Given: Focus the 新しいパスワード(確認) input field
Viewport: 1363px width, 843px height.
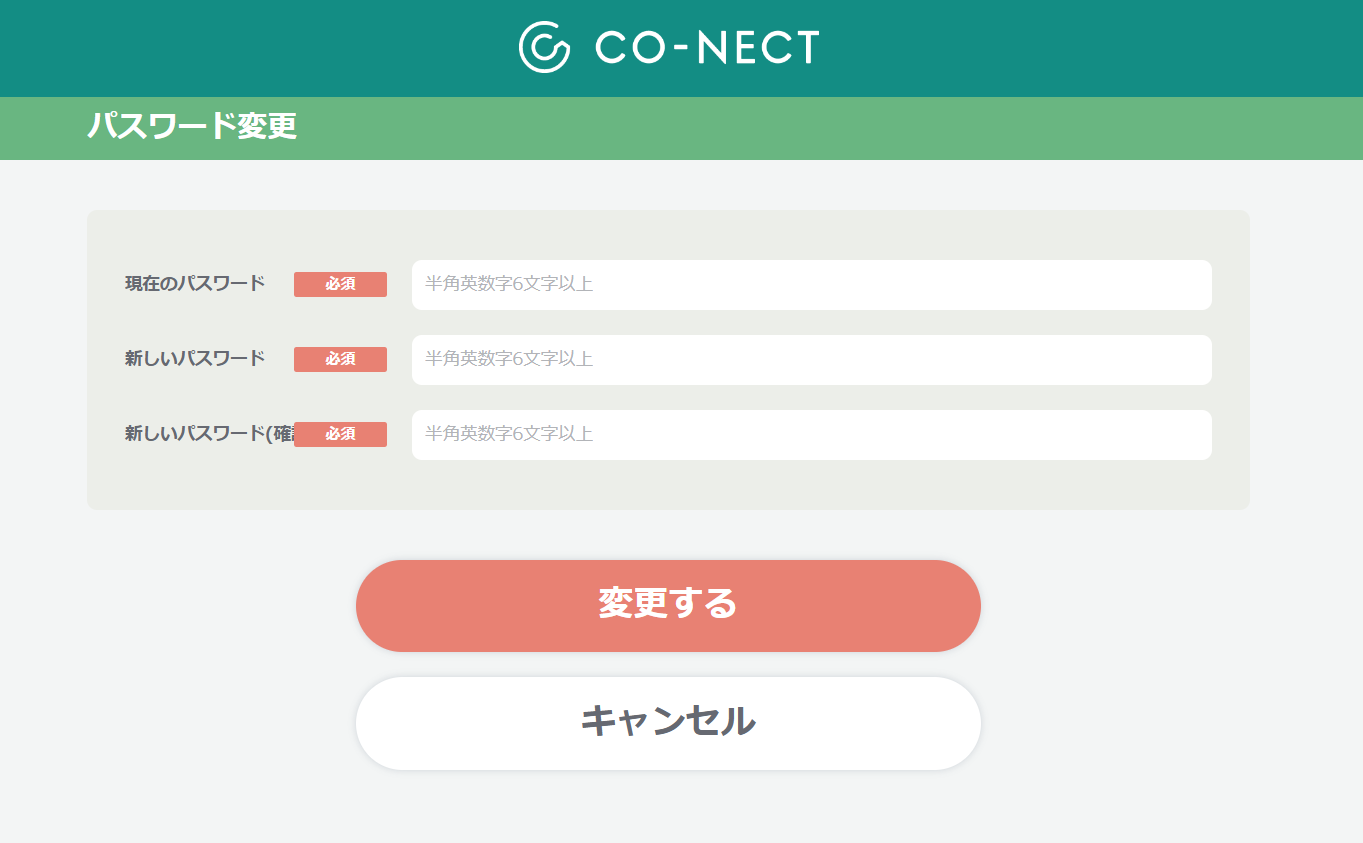Looking at the screenshot, I should coord(811,435).
